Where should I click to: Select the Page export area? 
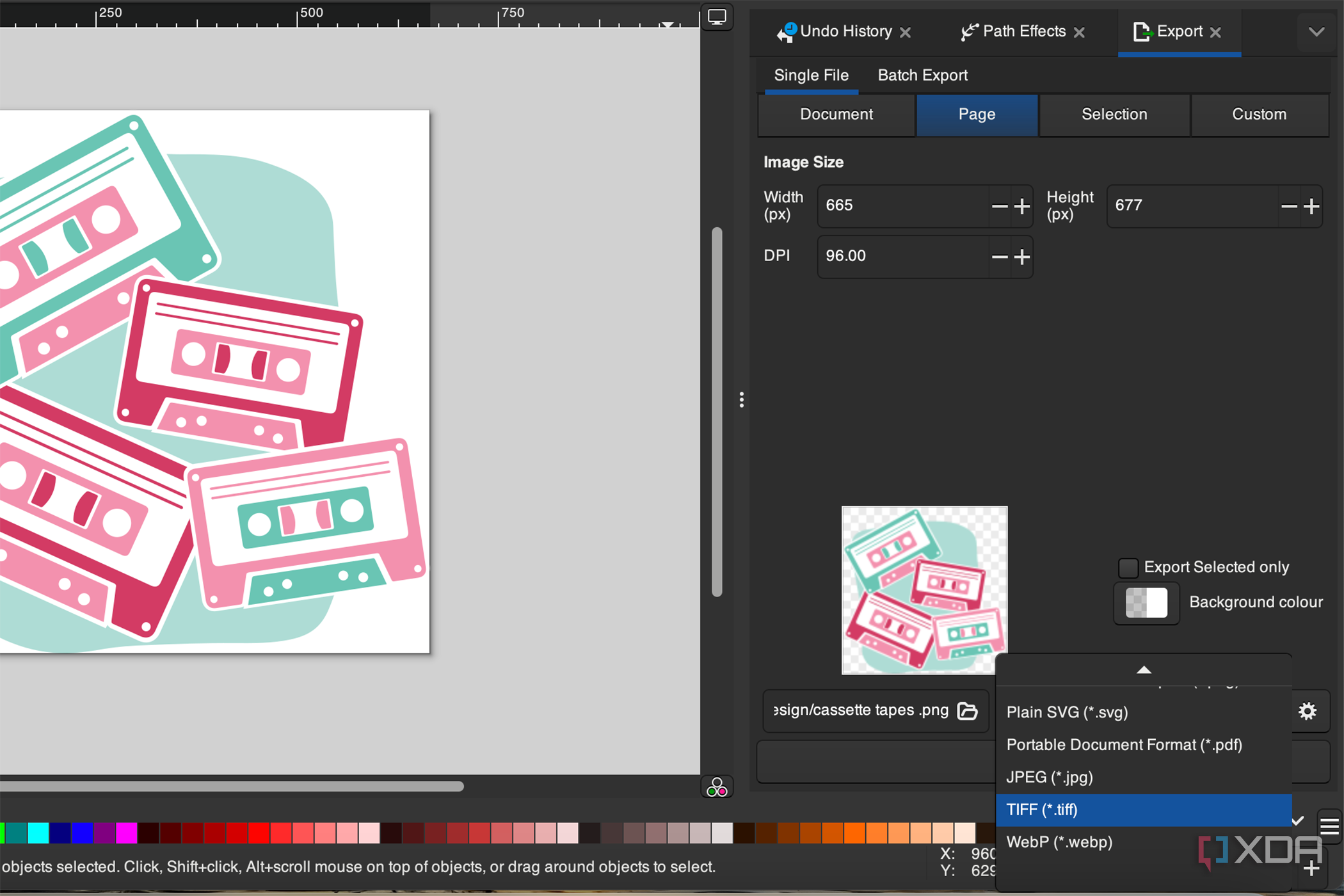coord(977,115)
